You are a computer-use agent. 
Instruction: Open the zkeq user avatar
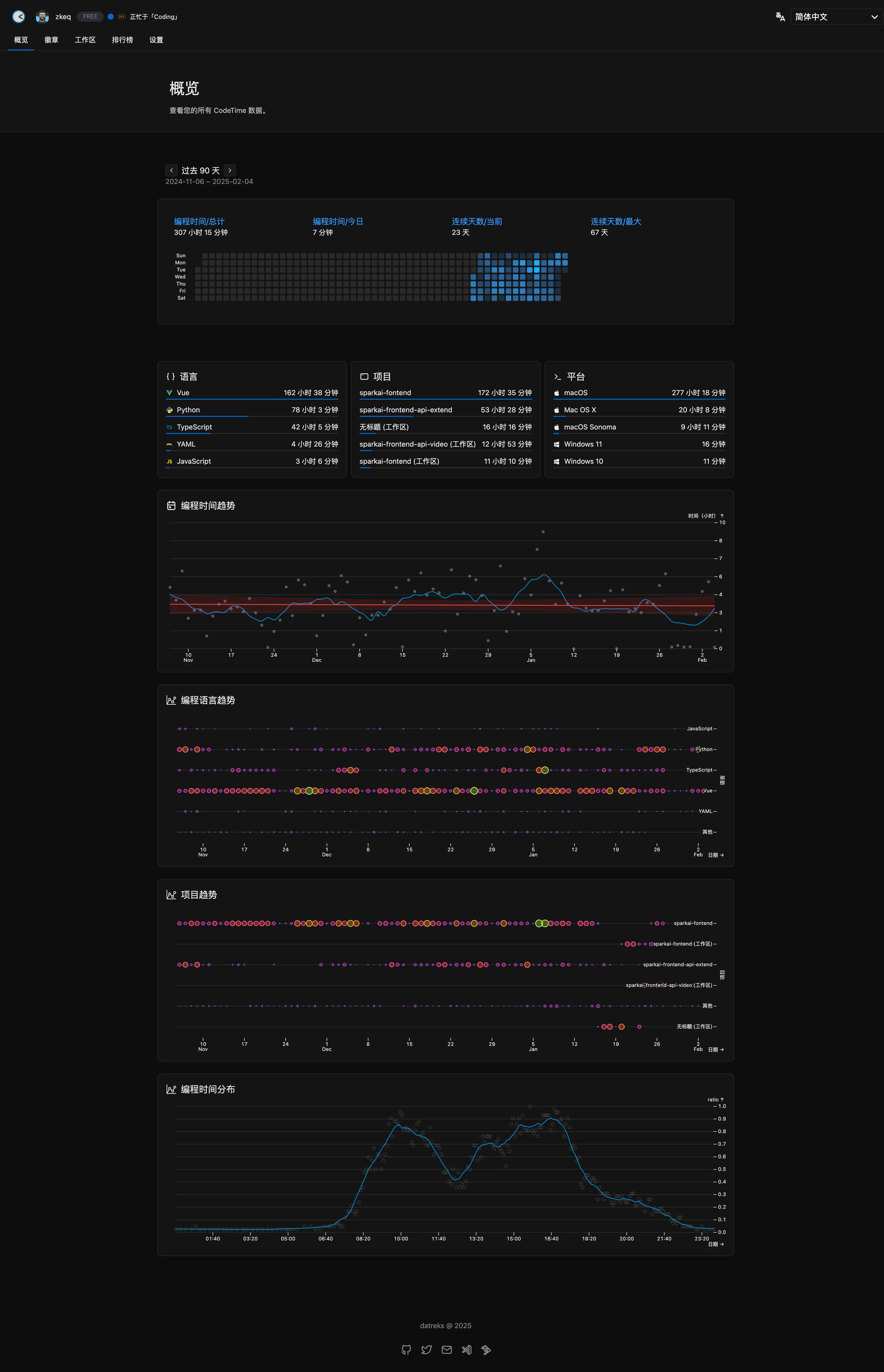42,17
